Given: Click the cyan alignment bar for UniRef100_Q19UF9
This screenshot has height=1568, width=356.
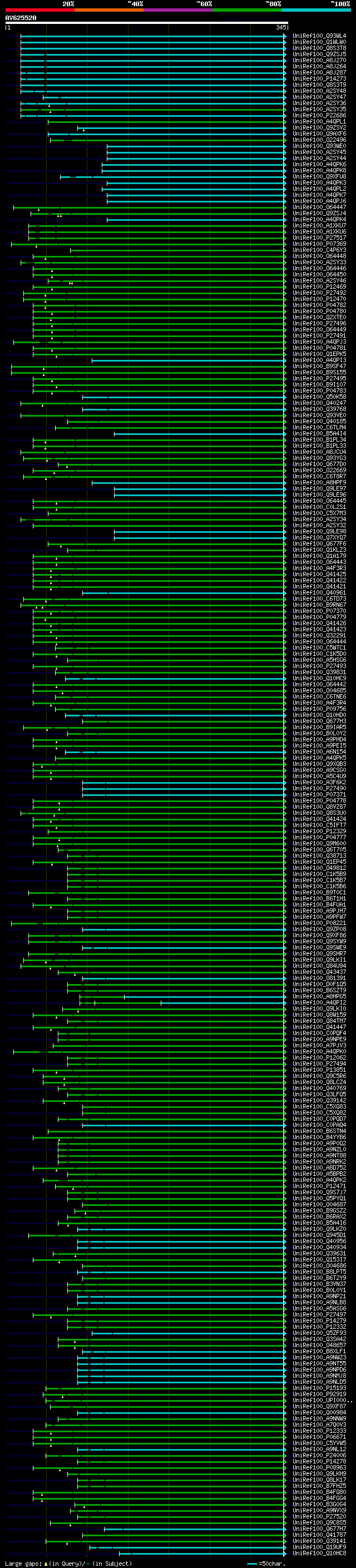Looking at the screenshot, I should 187,1548.
